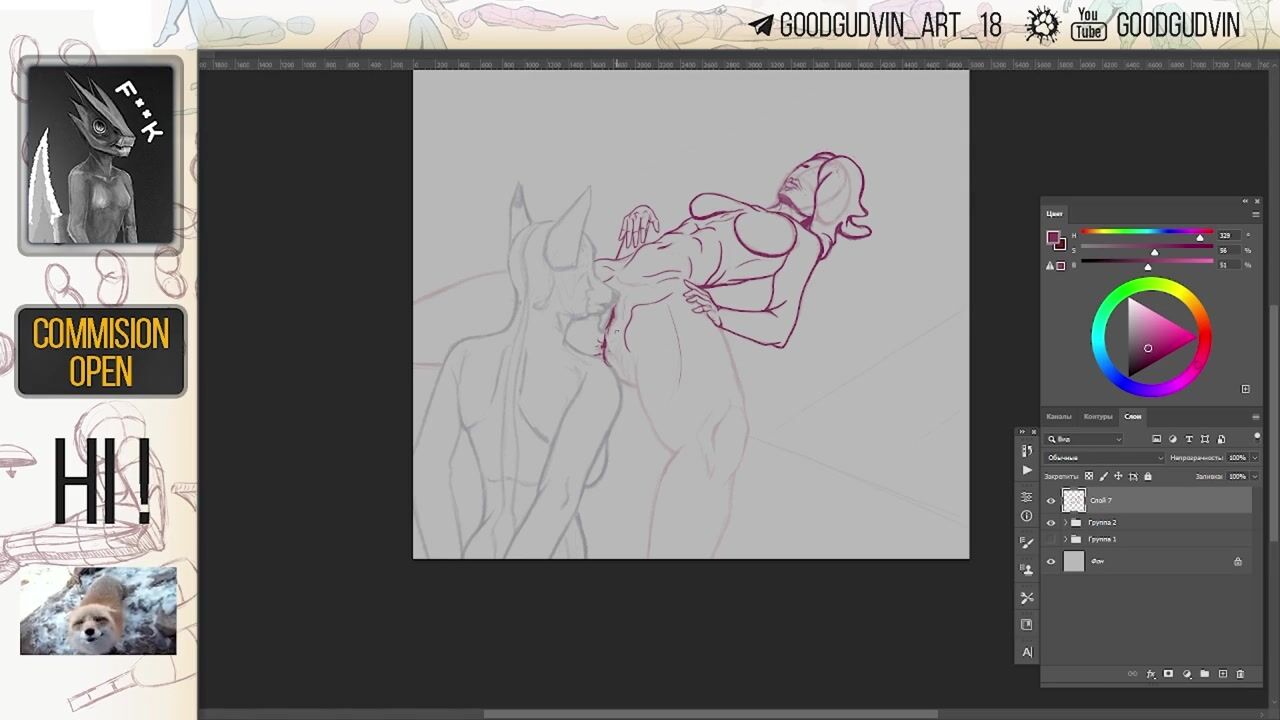Select the Фон layer thumbnail
Screen dimensions: 1280x720
(1073, 562)
